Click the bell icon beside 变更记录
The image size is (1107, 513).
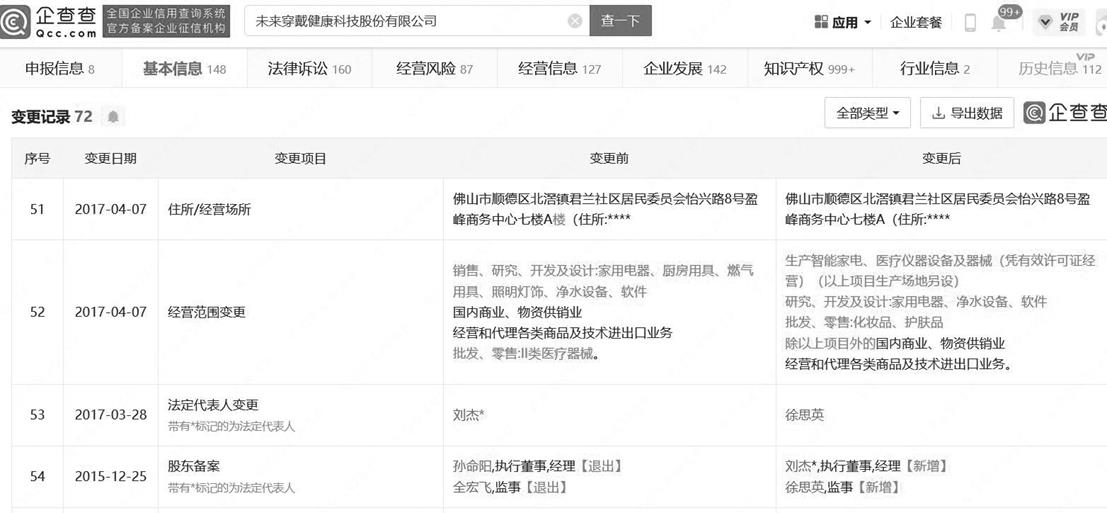coord(113,117)
